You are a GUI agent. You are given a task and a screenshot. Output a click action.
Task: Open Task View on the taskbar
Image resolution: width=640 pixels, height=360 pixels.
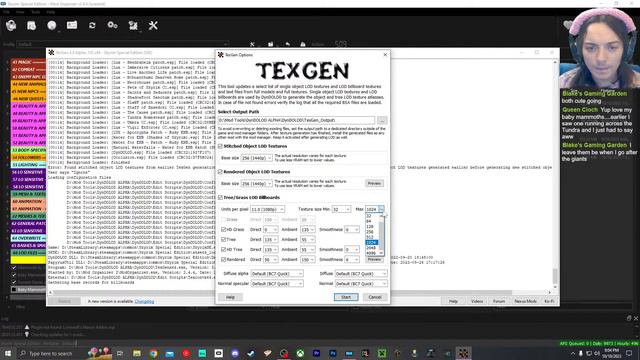tap(120, 353)
